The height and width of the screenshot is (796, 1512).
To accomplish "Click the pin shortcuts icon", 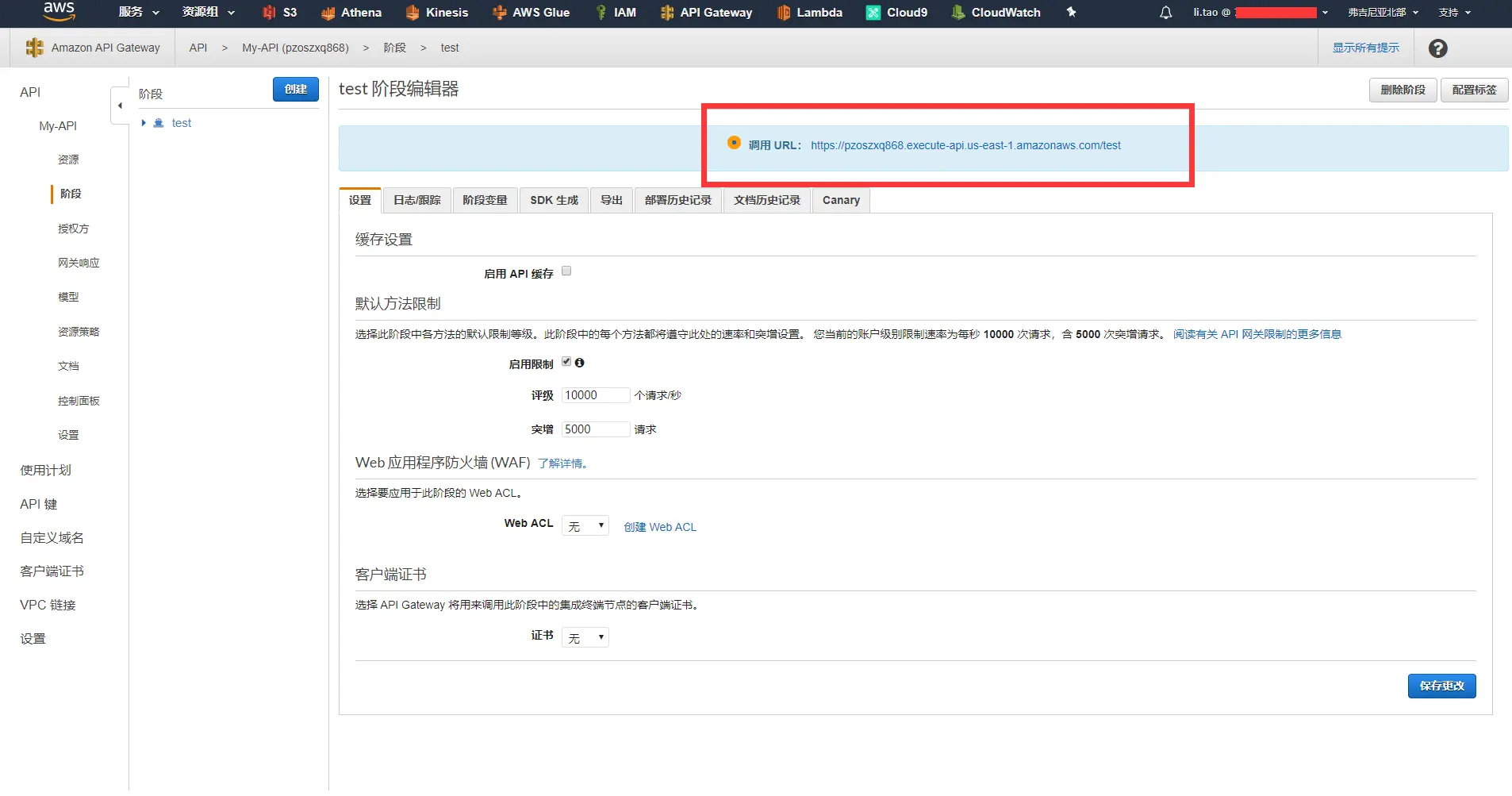I will click(1071, 13).
